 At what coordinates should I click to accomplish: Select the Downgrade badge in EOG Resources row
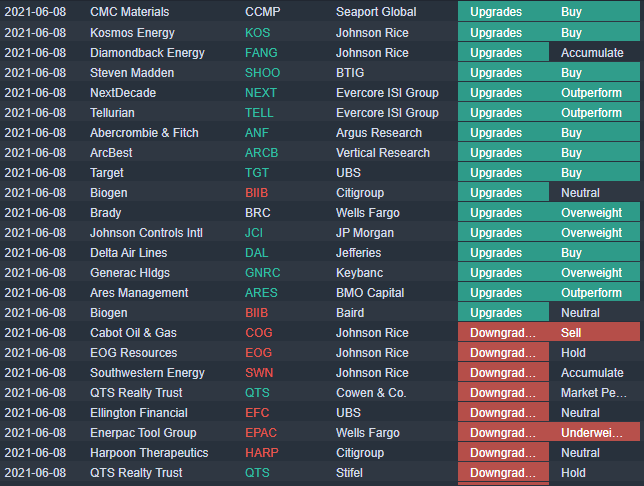click(503, 353)
